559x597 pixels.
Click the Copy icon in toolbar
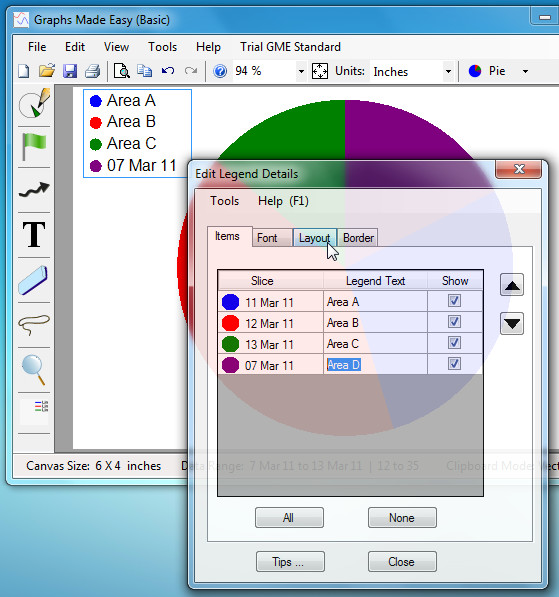(x=145, y=71)
